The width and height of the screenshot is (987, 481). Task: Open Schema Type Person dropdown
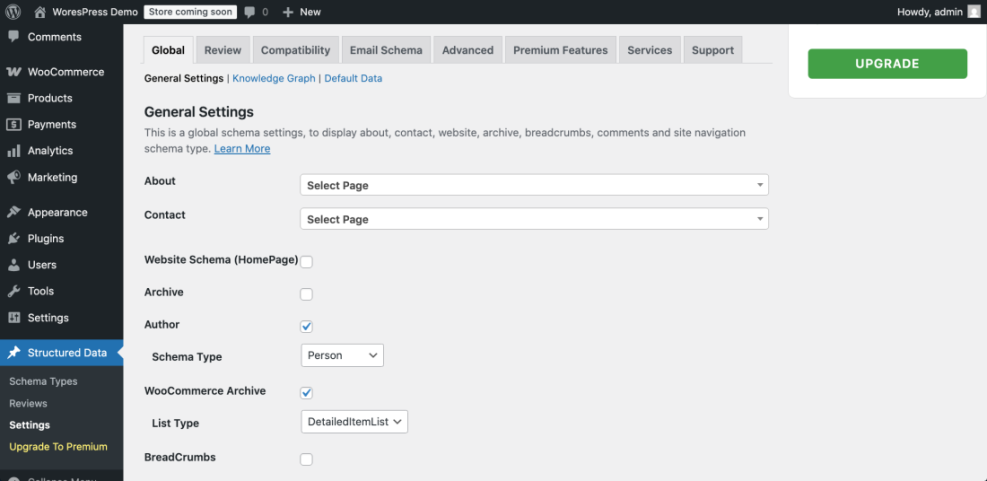pos(342,355)
